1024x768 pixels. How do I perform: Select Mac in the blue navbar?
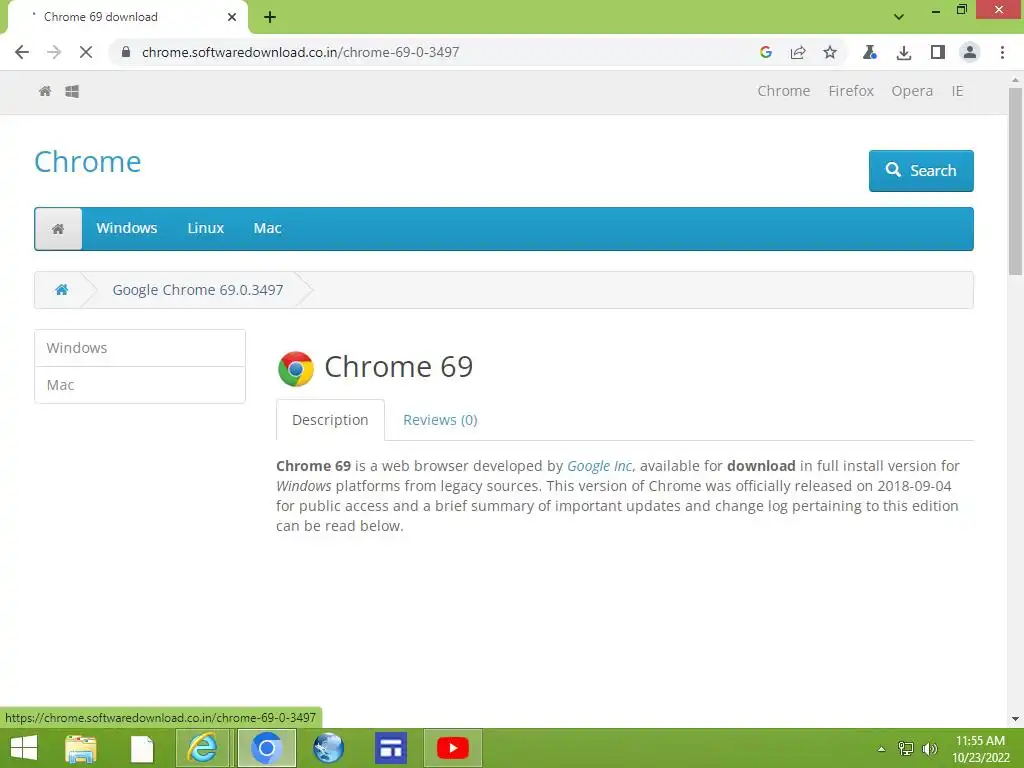pos(268,229)
